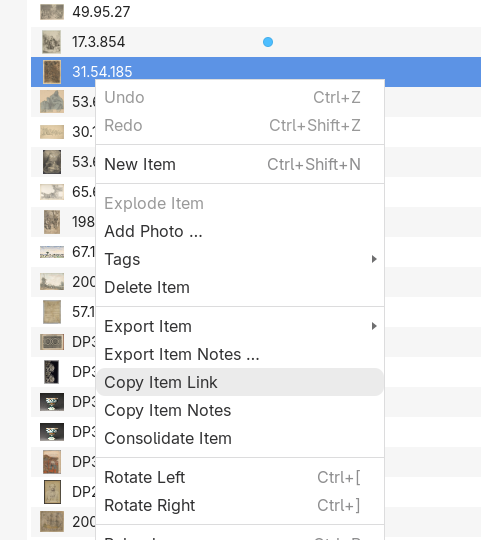481x540 pixels.
Task: Open the Tags submenu
Action: click(x=240, y=259)
